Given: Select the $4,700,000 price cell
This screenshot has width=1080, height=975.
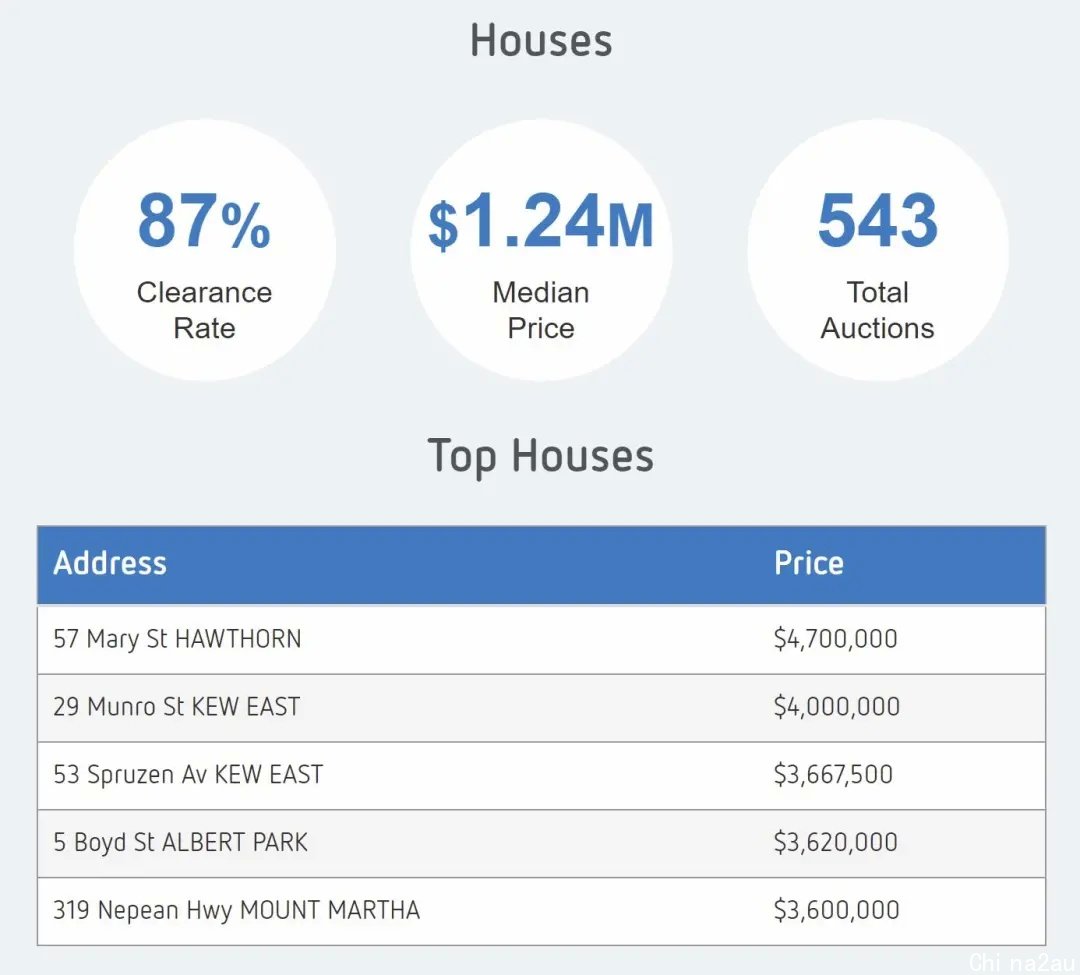Looking at the screenshot, I should coord(835,639).
